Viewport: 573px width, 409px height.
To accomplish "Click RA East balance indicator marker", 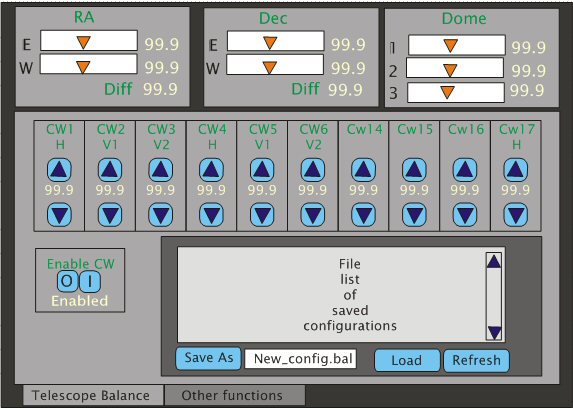I will tap(84, 42).
